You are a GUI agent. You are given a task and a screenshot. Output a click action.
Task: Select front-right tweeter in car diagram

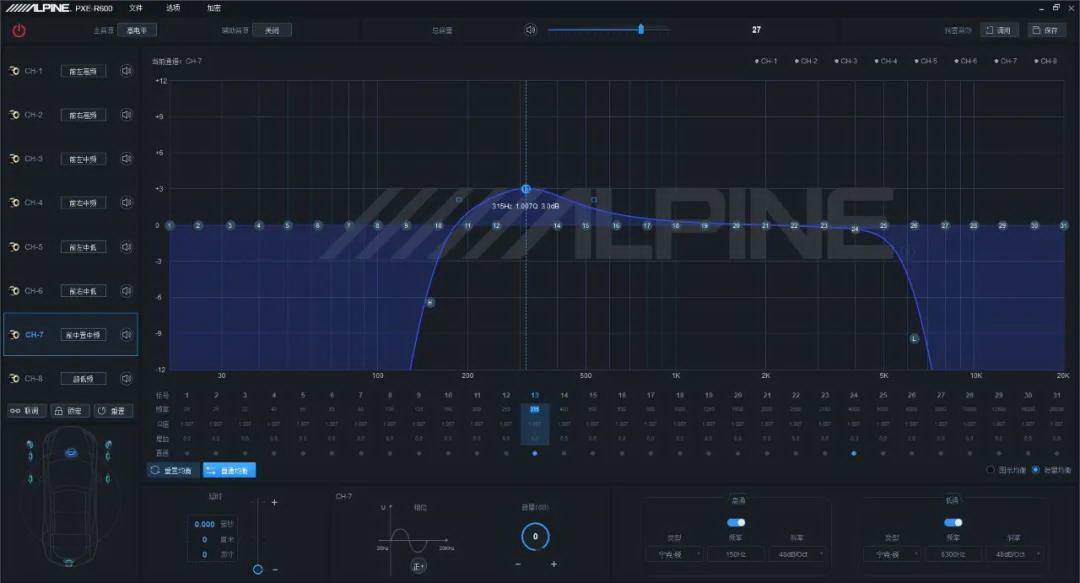click(x=108, y=444)
